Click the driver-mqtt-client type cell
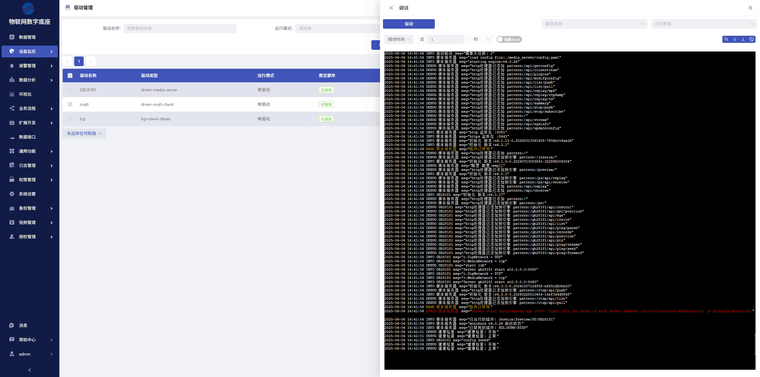Screen dimensions: 760x377 (x=158, y=104)
